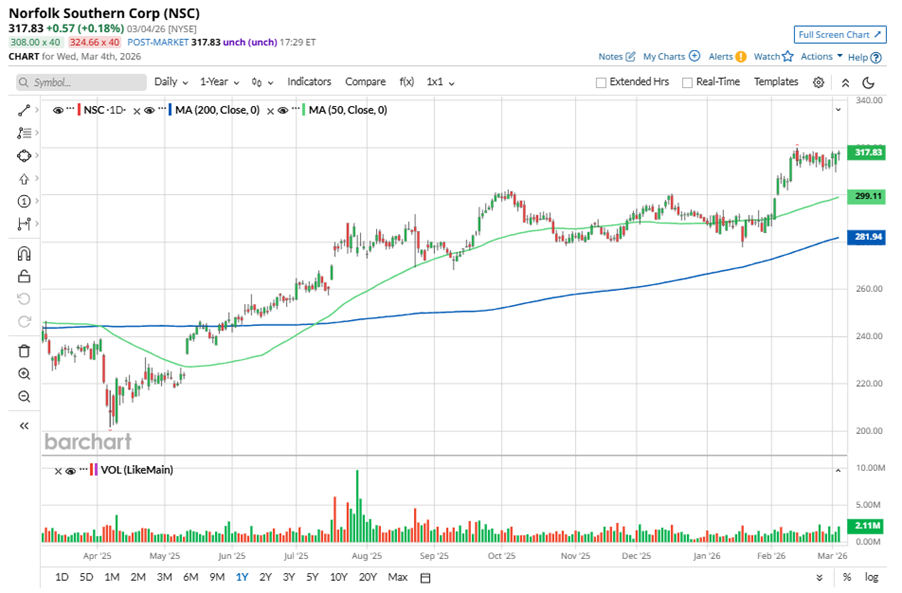Select the 5Y time range
Viewport: 902px width, 593px height.
(x=312, y=577)
